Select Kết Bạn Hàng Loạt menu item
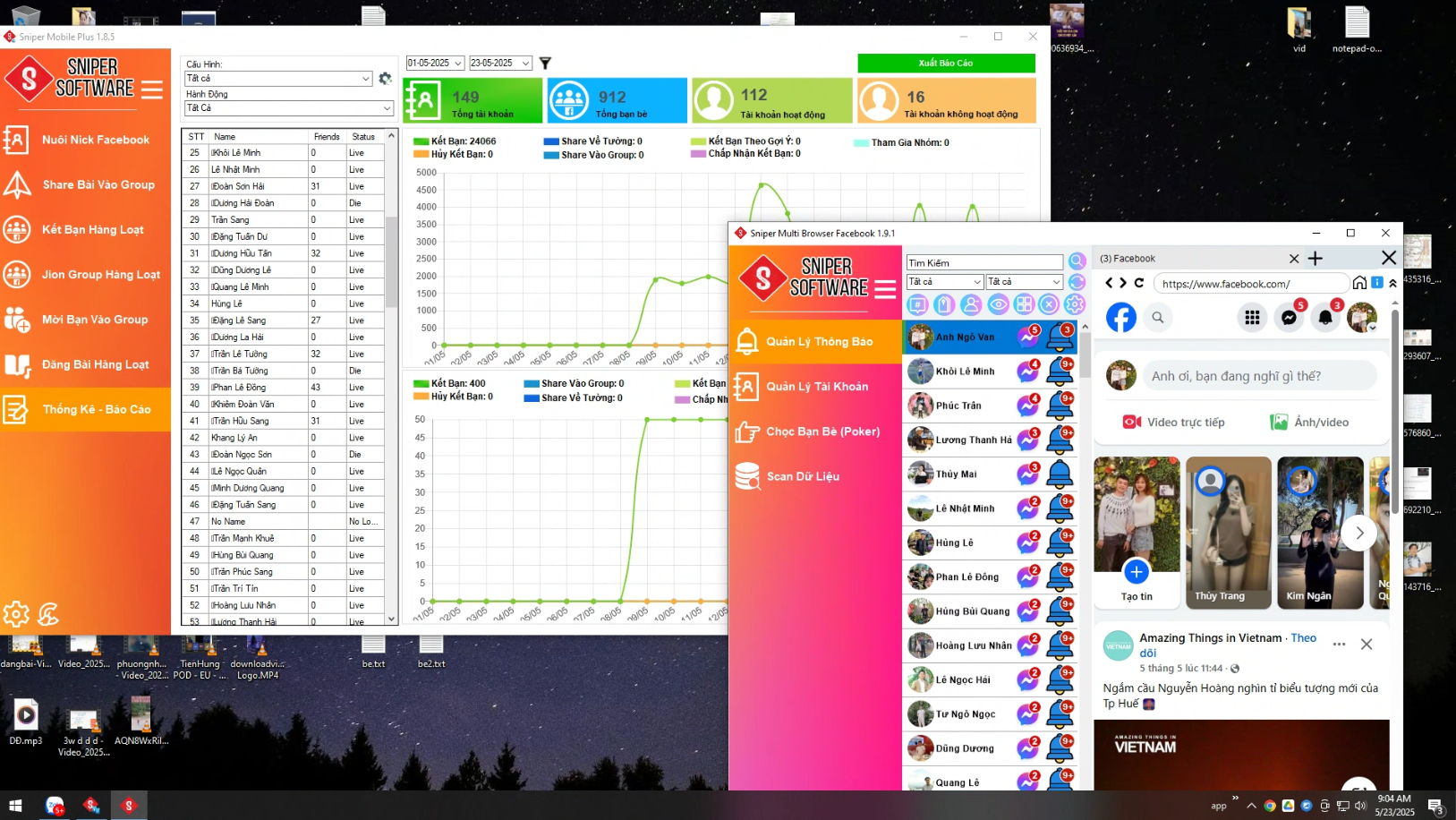This screenshot has width=1456, height=820. click(x=85, y=229)
